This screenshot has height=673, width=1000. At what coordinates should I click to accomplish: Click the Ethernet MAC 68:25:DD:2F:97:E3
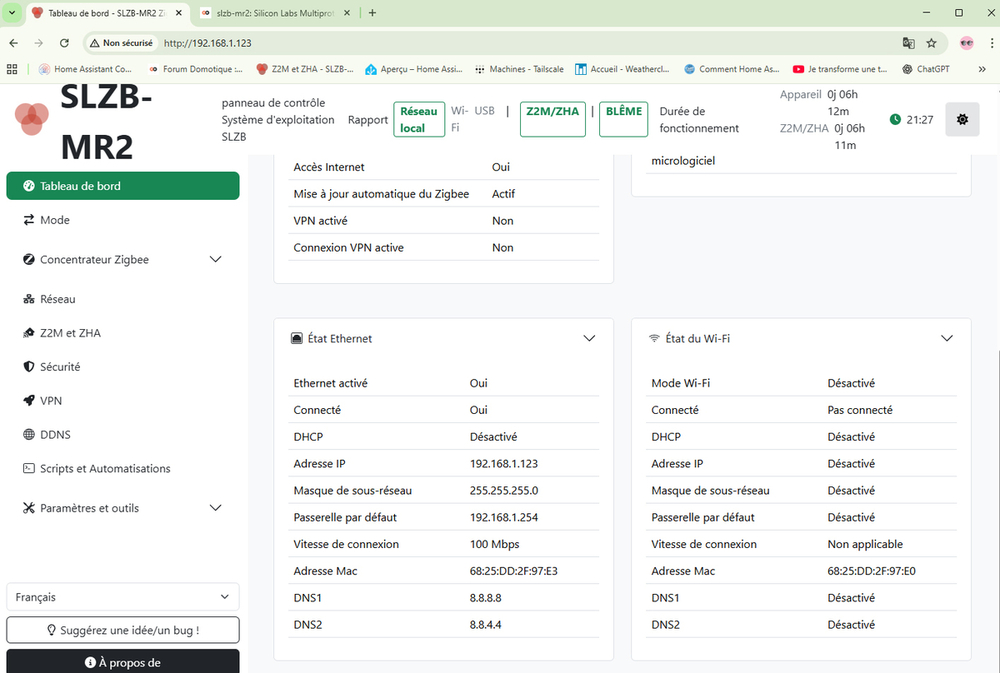[x=513, y=571]
